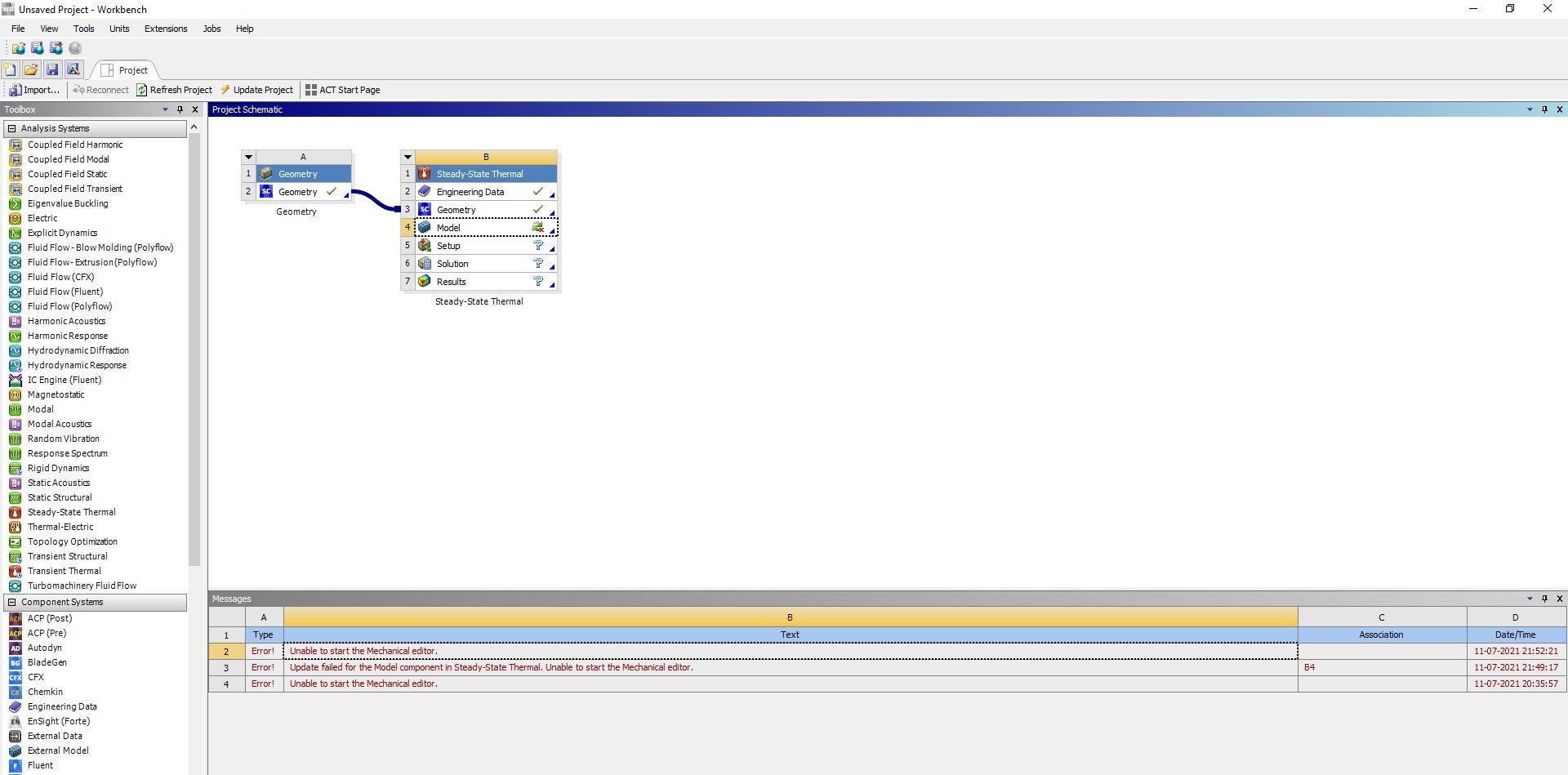
Task: Select ACP (Post) component system
Action: 49,618
